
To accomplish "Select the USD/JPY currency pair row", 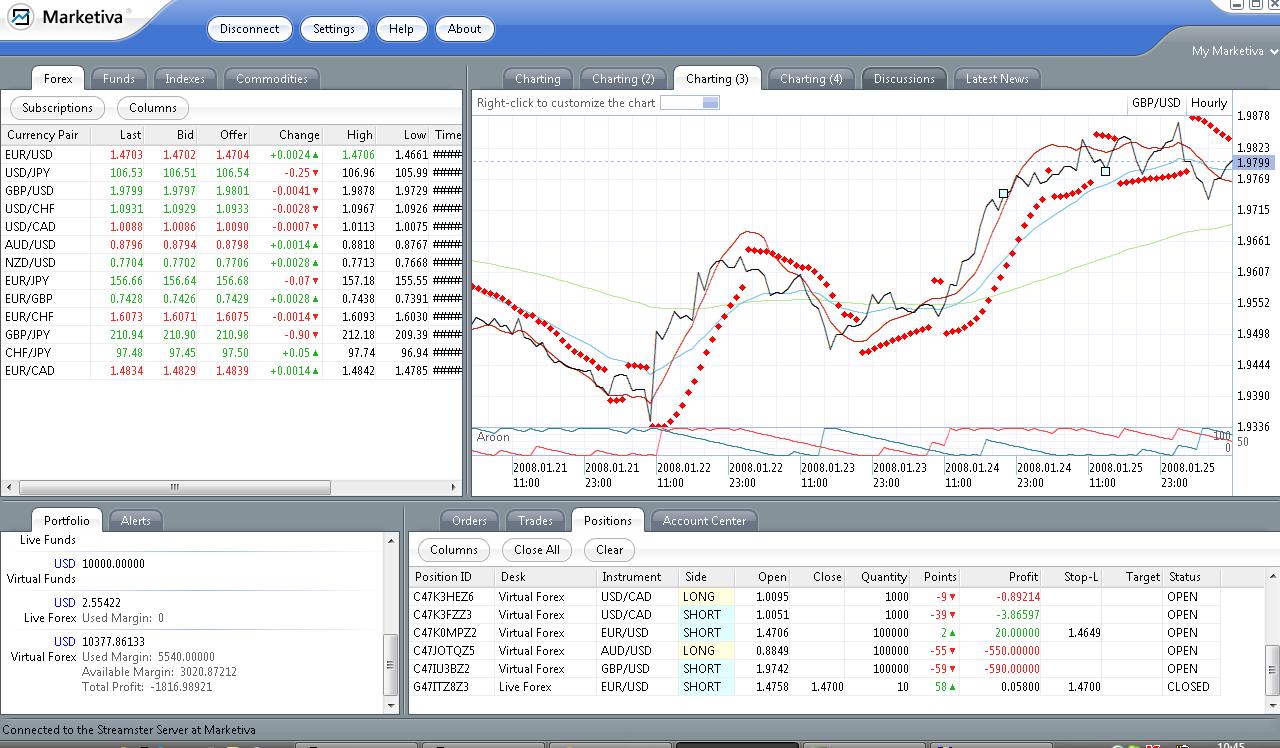I will point(232,173).
